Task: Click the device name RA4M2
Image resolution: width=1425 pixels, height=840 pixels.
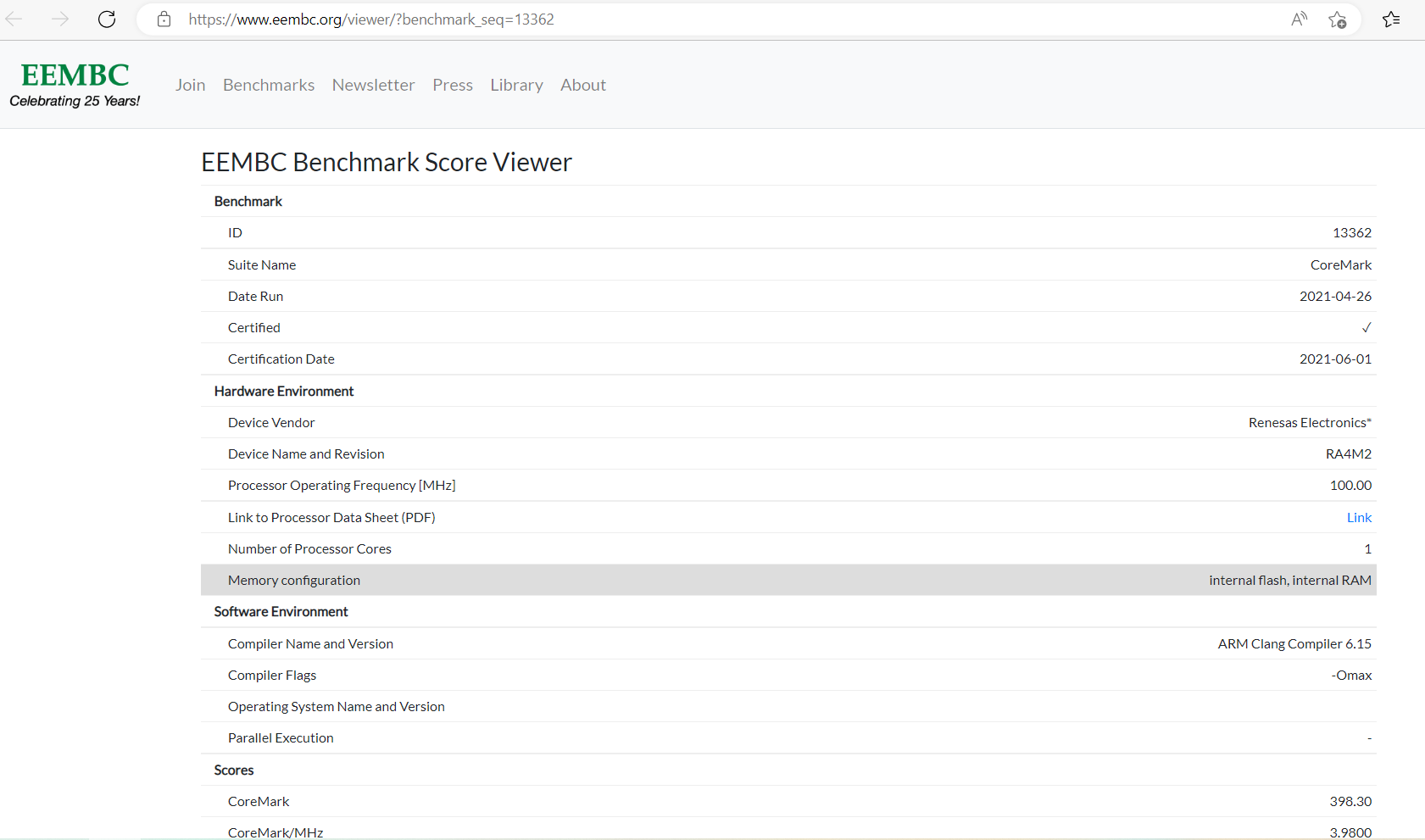Action: [x=1349, y=453]
